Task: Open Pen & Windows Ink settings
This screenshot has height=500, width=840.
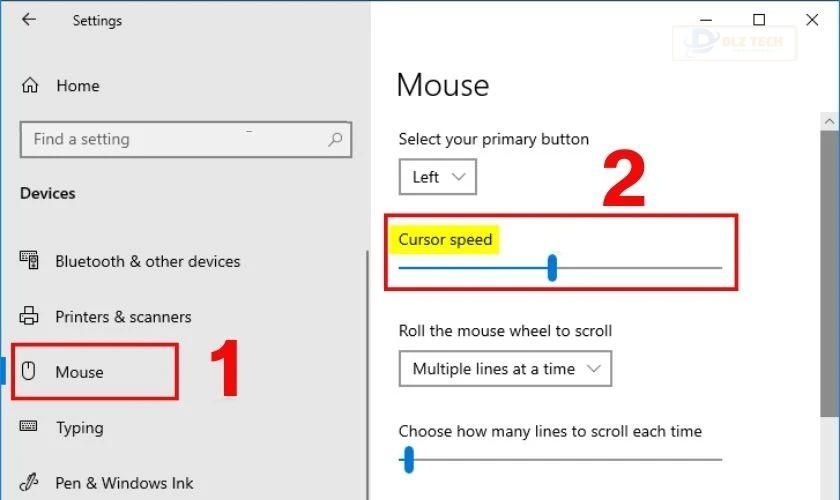Action: 124,483
